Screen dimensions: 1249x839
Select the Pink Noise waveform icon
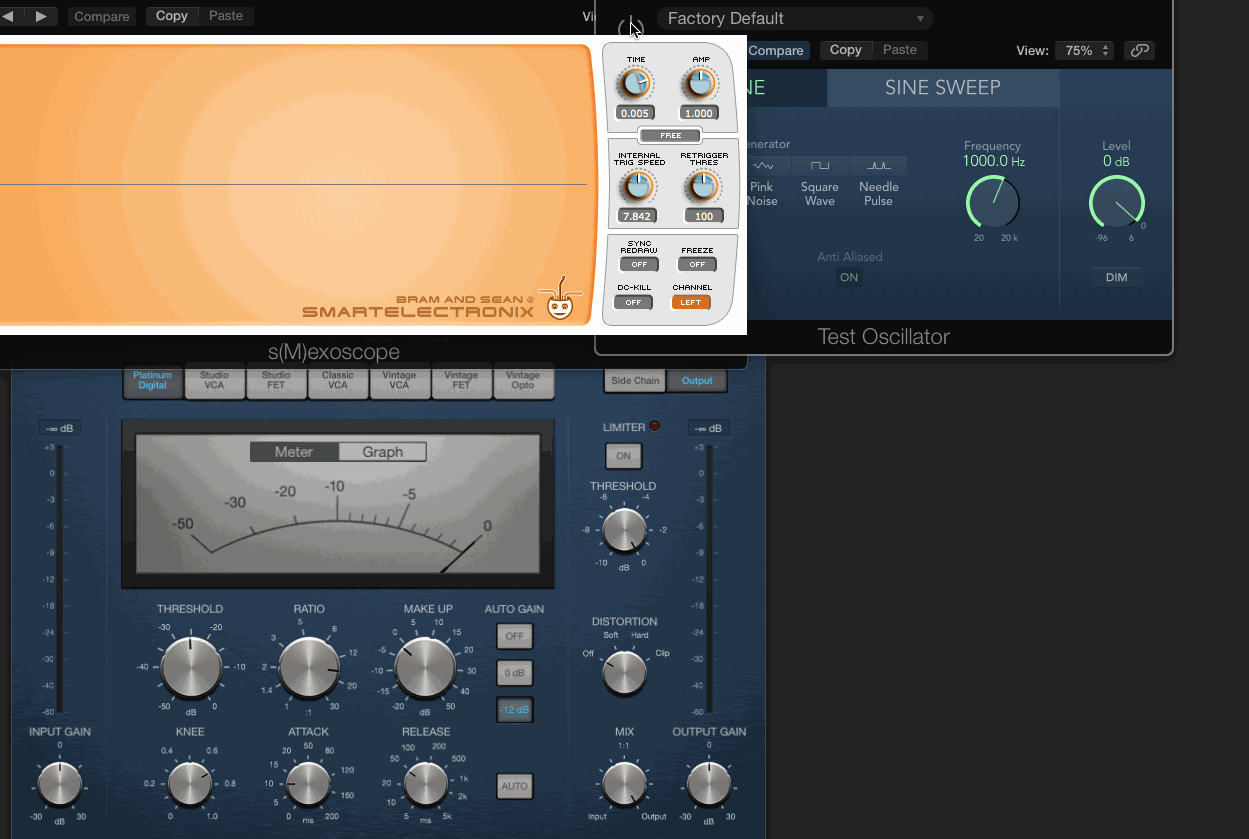pos(762,165)
